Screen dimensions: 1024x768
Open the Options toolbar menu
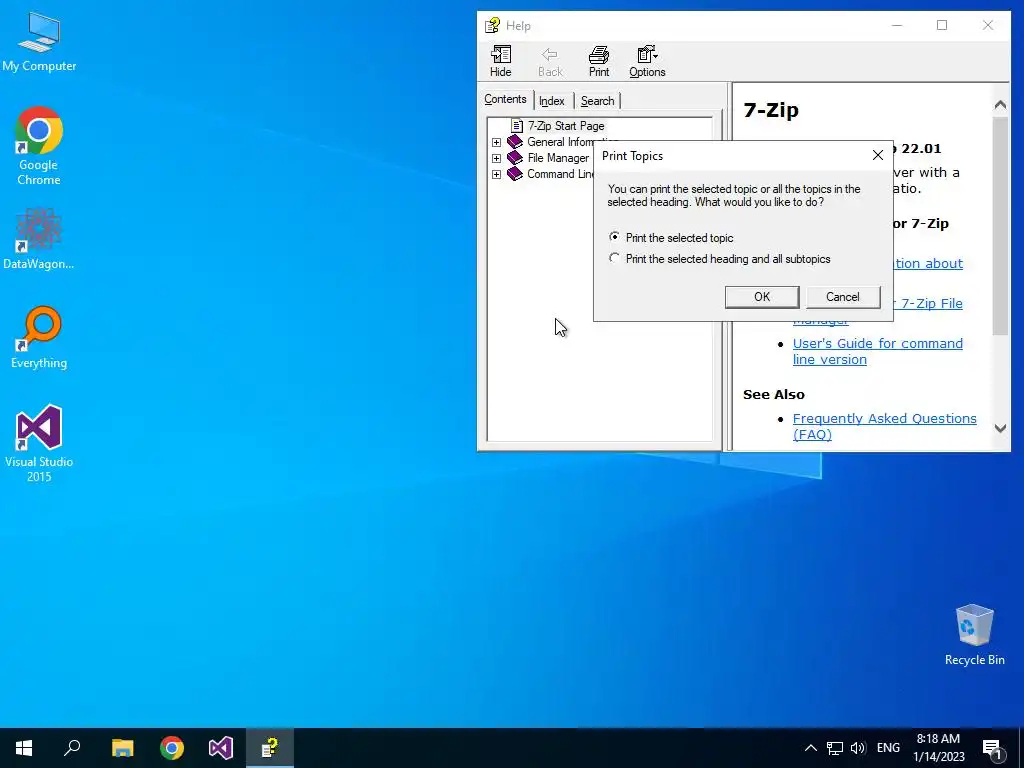tap(647, 61)
